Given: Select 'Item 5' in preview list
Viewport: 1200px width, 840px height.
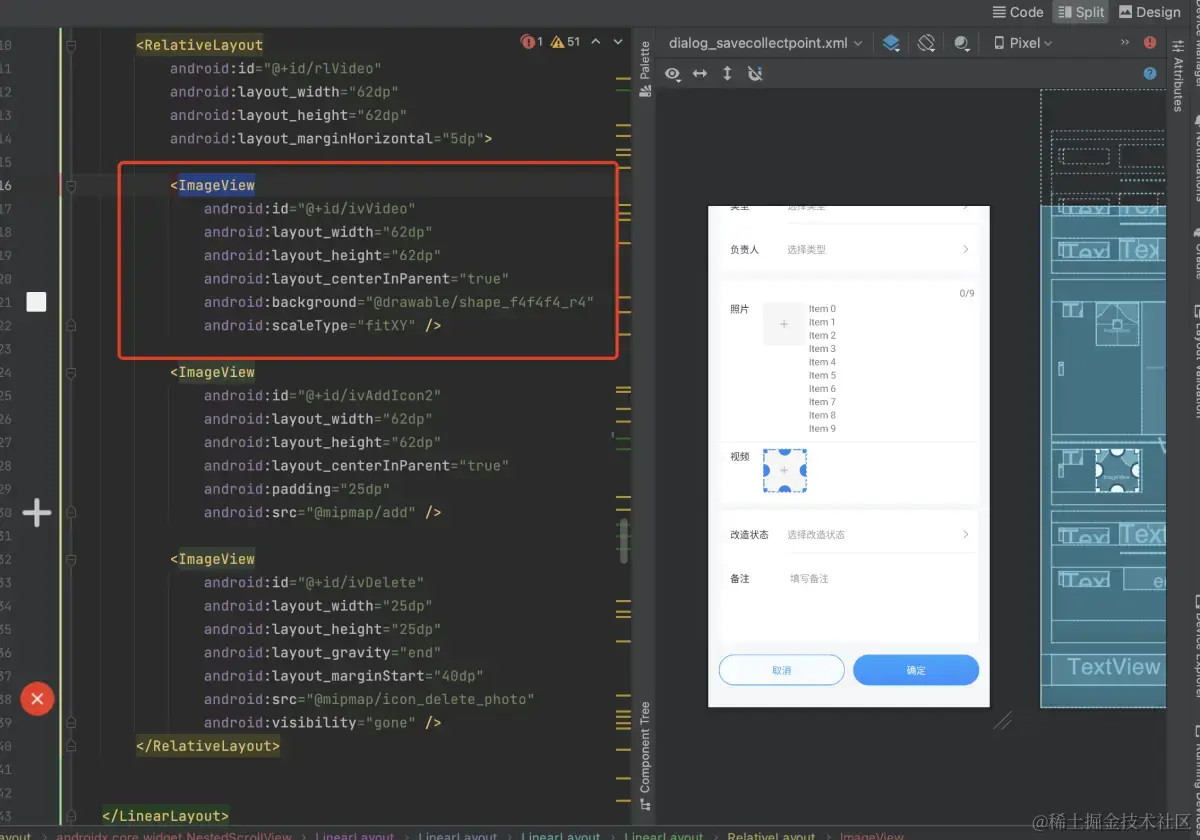Looking at the screenshot, I should coord(822,375).
